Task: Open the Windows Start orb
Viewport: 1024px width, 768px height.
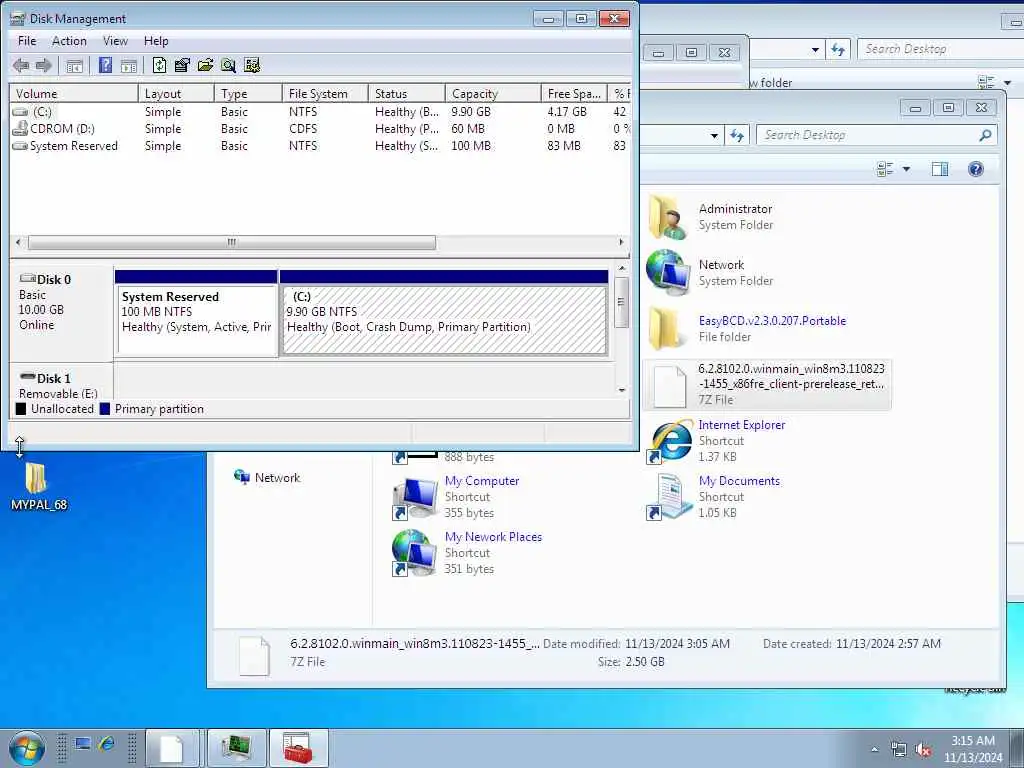Action: (27, 748)
